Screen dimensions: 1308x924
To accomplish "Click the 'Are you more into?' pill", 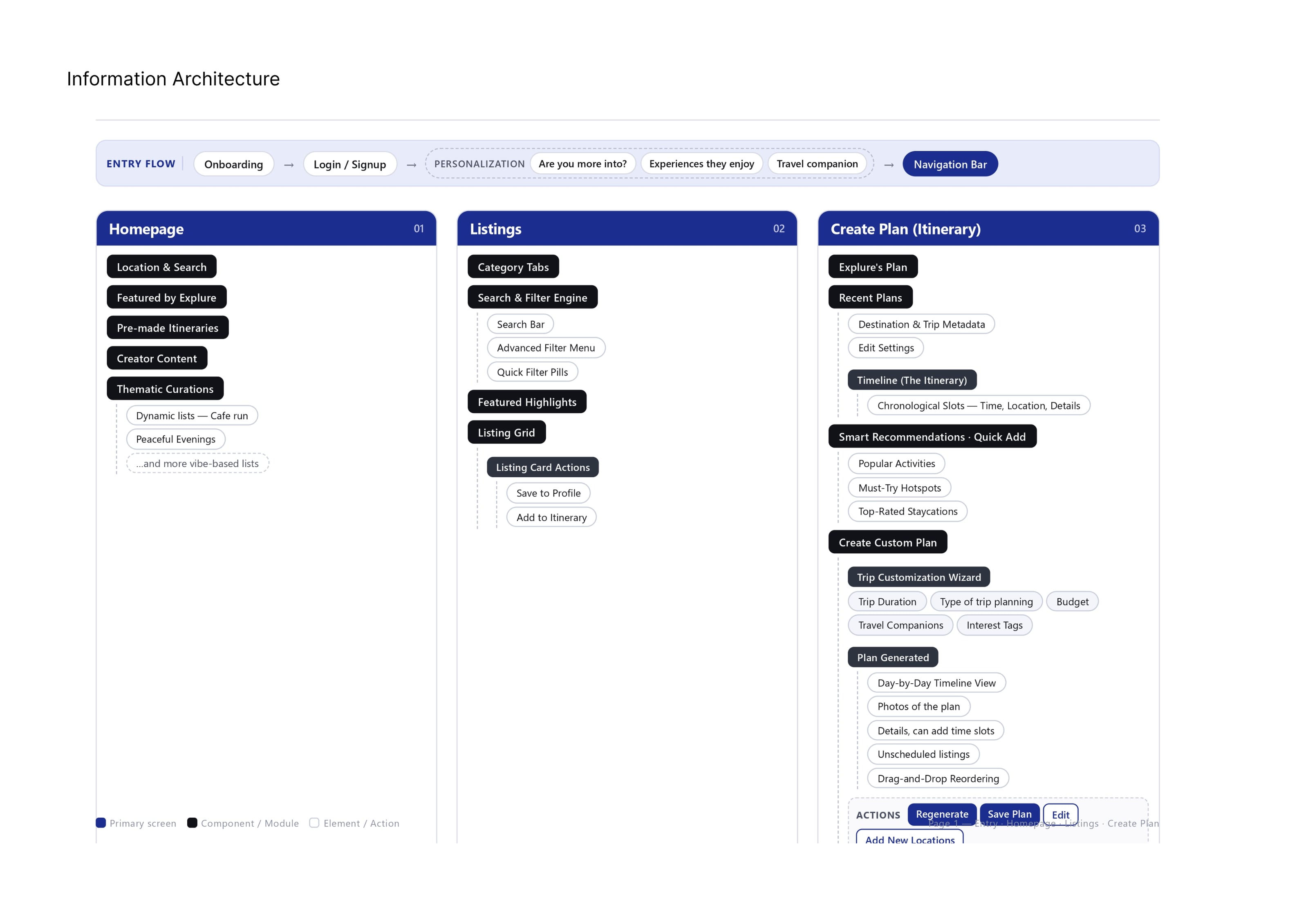I will click(582, 163).
